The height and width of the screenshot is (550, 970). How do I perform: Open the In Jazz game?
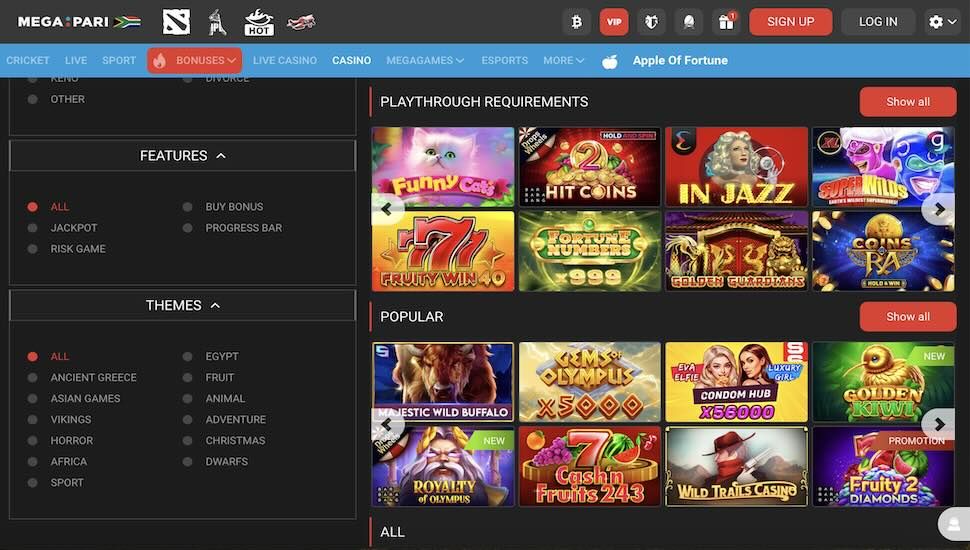(736, 167)
